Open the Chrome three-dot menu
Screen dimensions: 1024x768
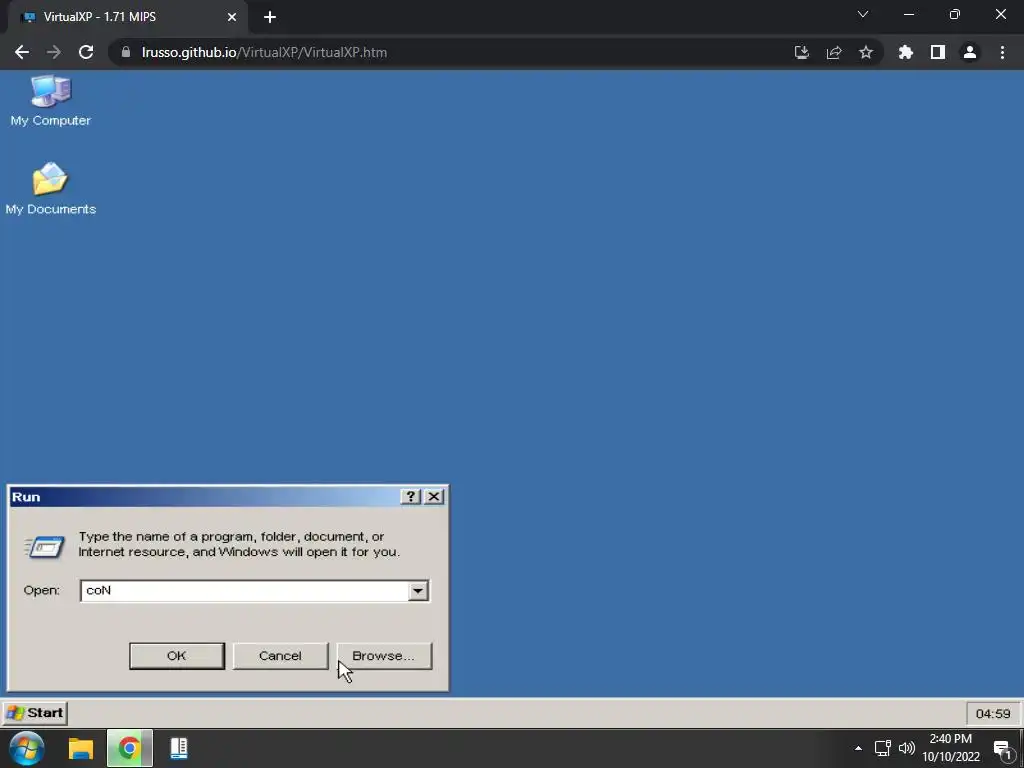click(1002, 52)
